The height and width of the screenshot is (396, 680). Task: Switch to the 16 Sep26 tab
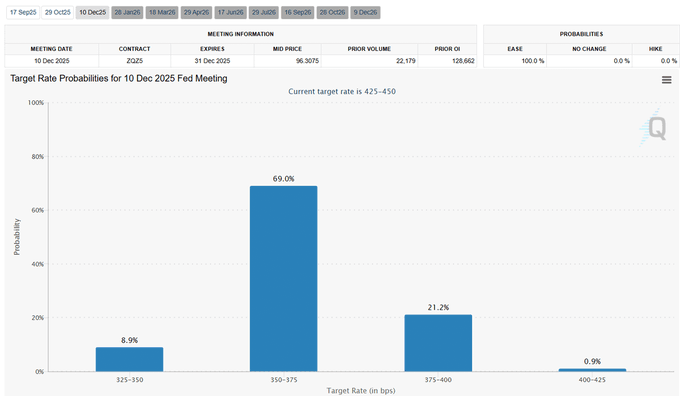pyautogui.click(x=298, y=13)
